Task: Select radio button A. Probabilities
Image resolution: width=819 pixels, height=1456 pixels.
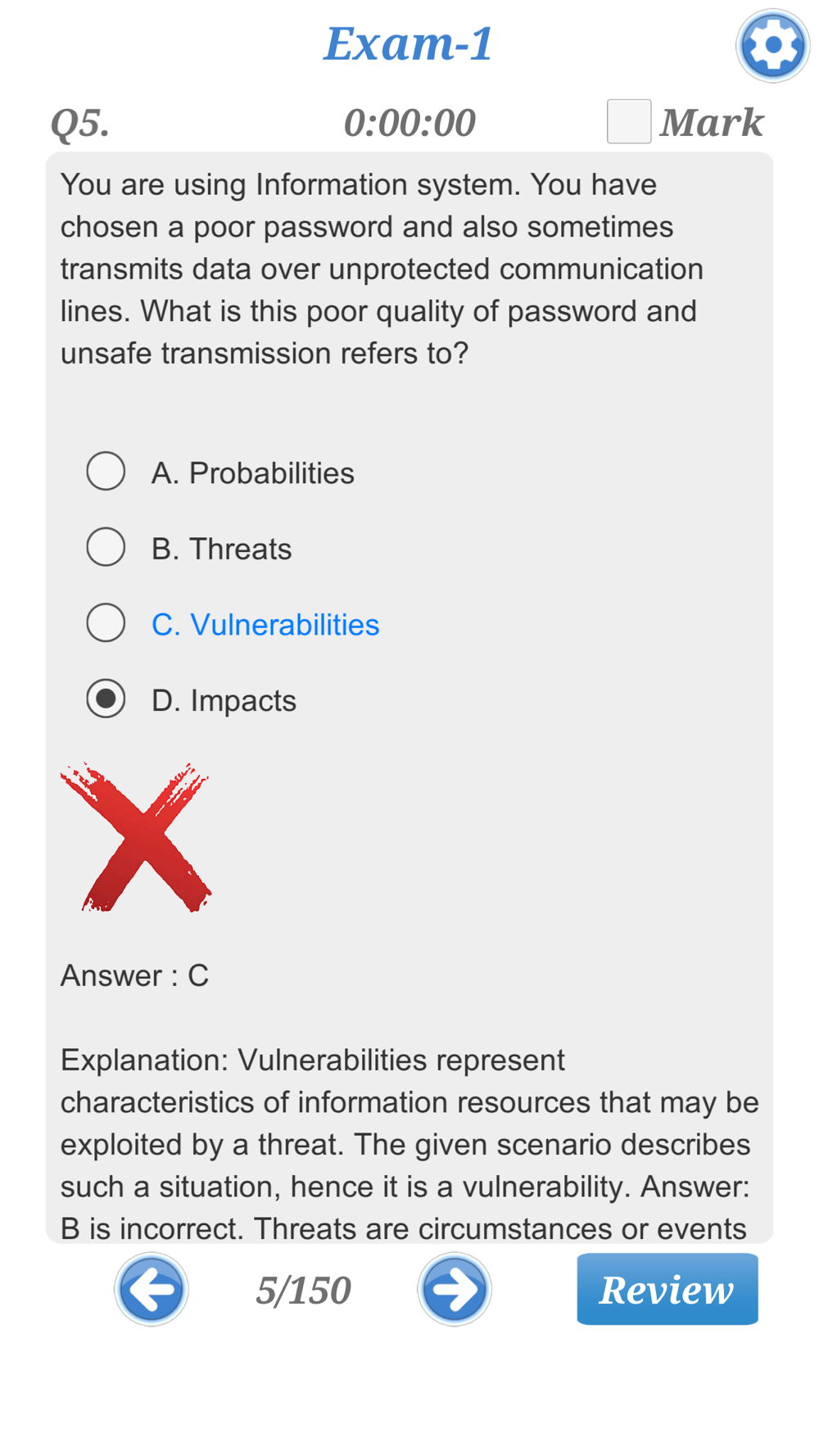Action: click(106, 472)
